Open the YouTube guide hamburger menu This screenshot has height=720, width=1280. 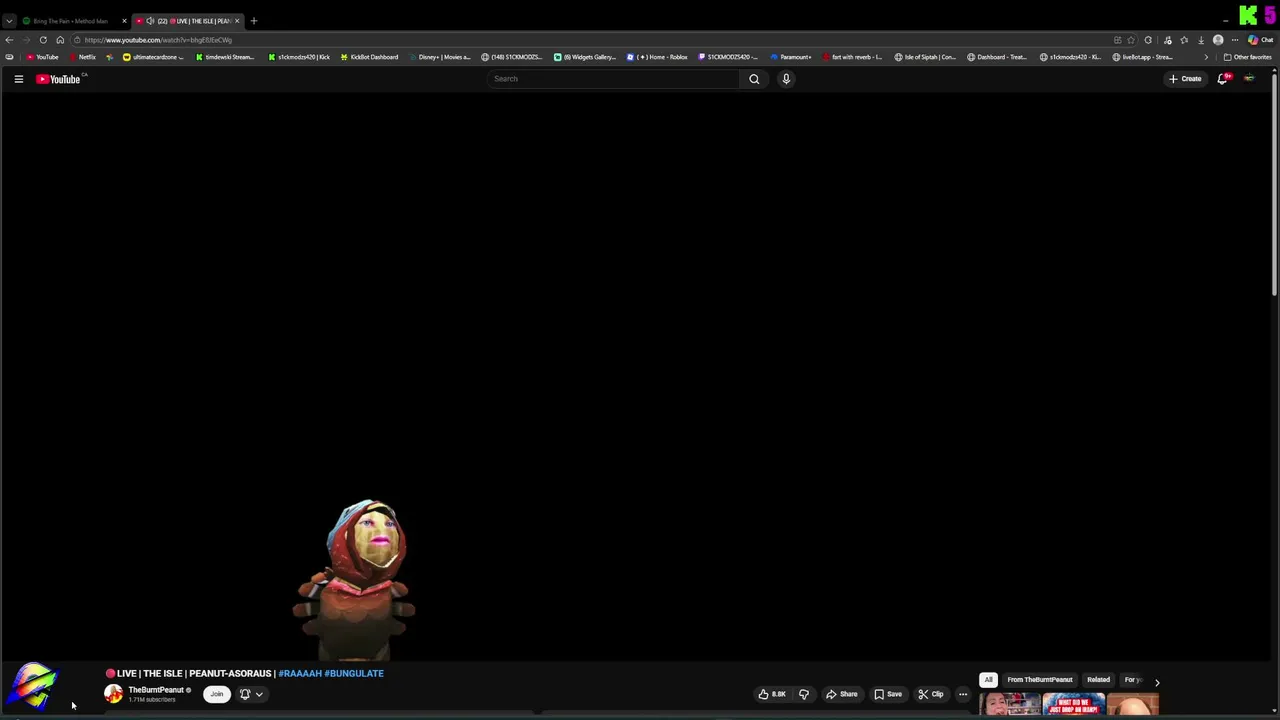(x=18, y=79)
